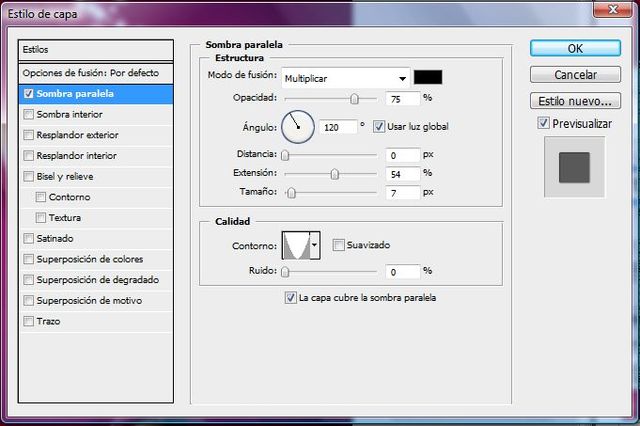Open the Contorno picker dropdown arrow
This screenshot has height=426, width=640.
pos(315,245)
